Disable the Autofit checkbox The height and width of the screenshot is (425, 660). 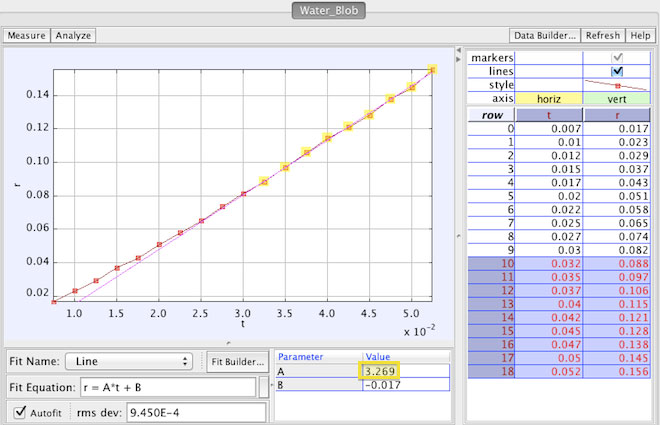tap(20, 412)
